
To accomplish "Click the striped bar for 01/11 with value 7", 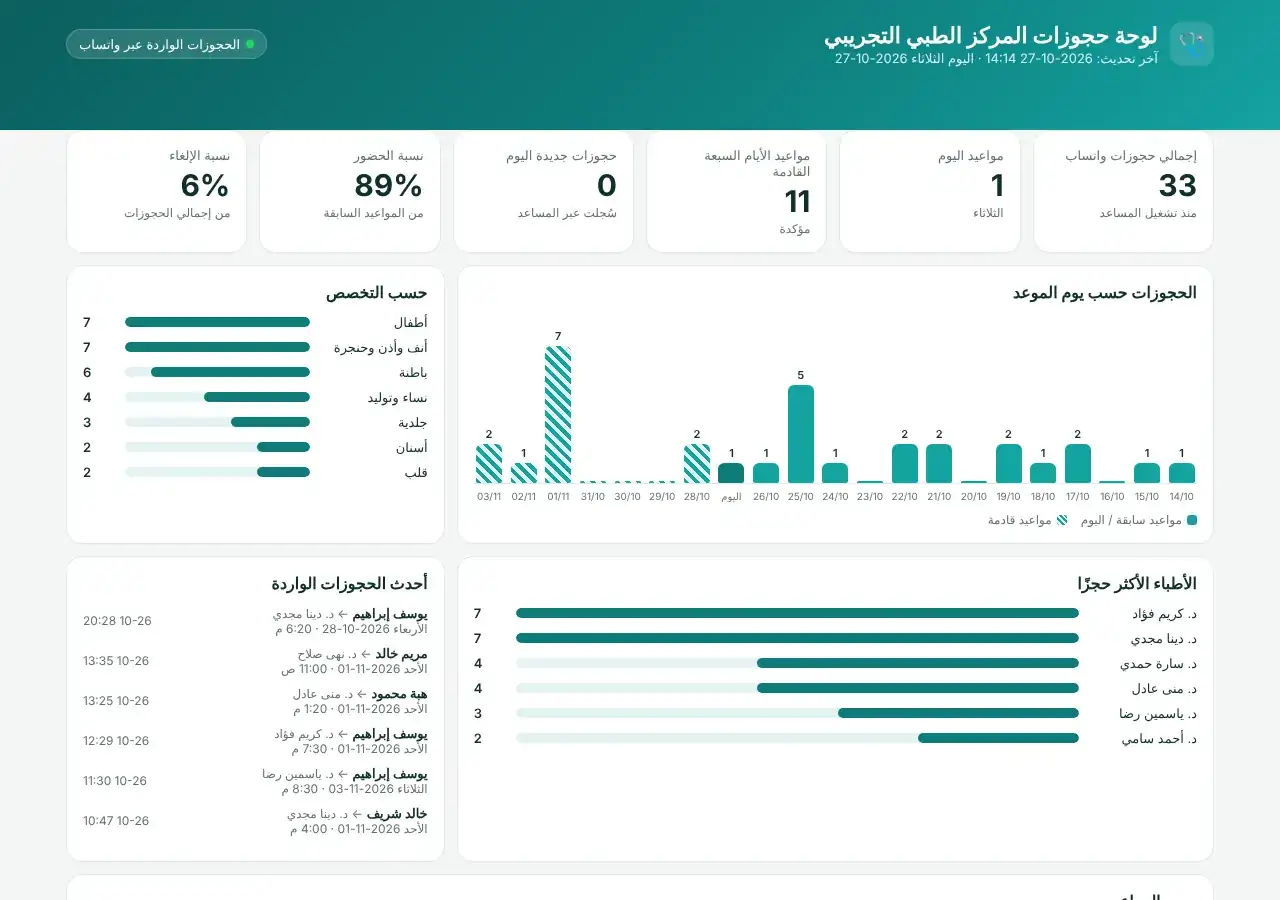I will [x=558, y=415].
